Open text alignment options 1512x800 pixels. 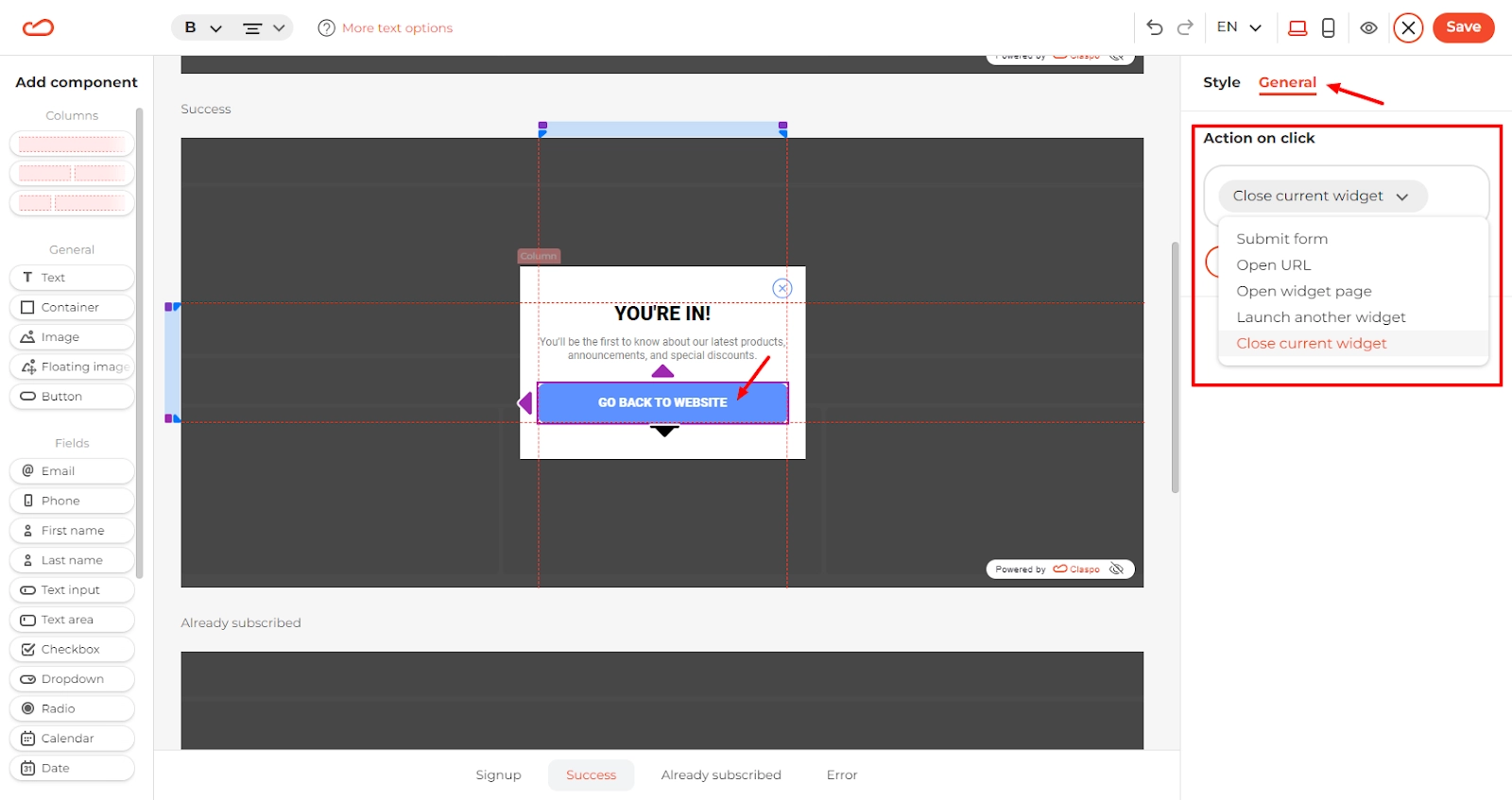[x=252, y=28]
